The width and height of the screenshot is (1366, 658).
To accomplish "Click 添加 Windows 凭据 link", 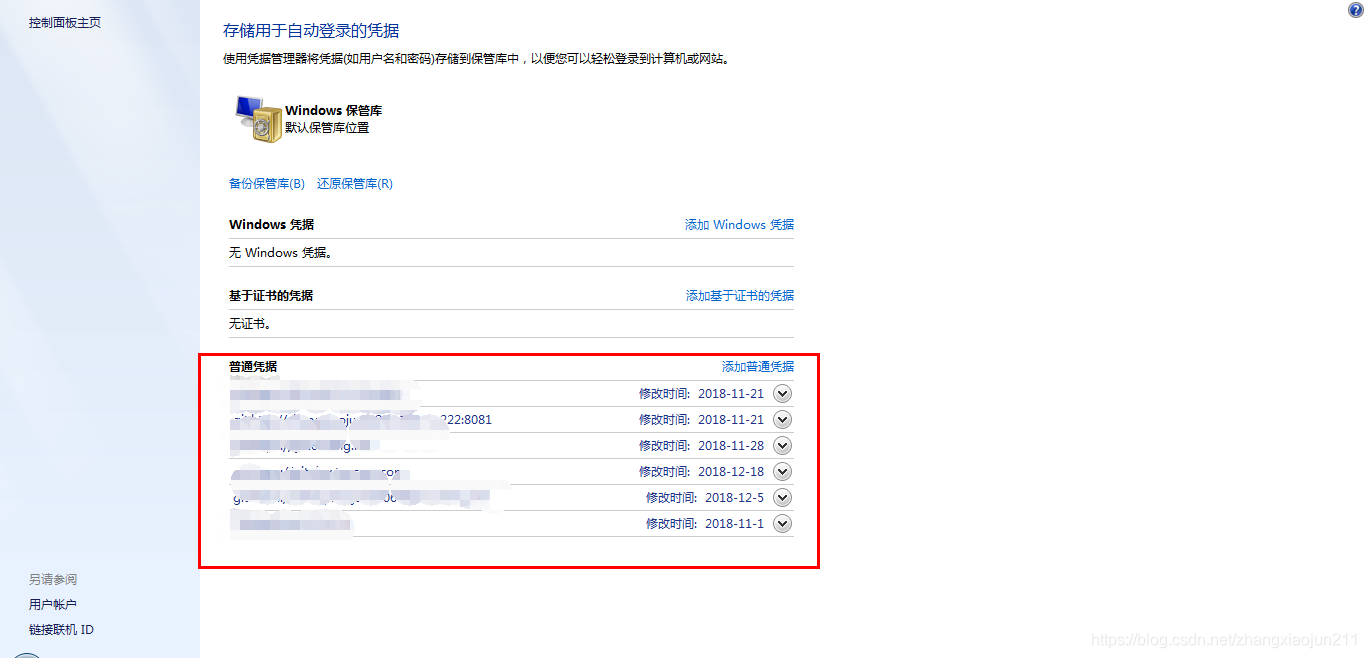I will (x=739, y=225).
